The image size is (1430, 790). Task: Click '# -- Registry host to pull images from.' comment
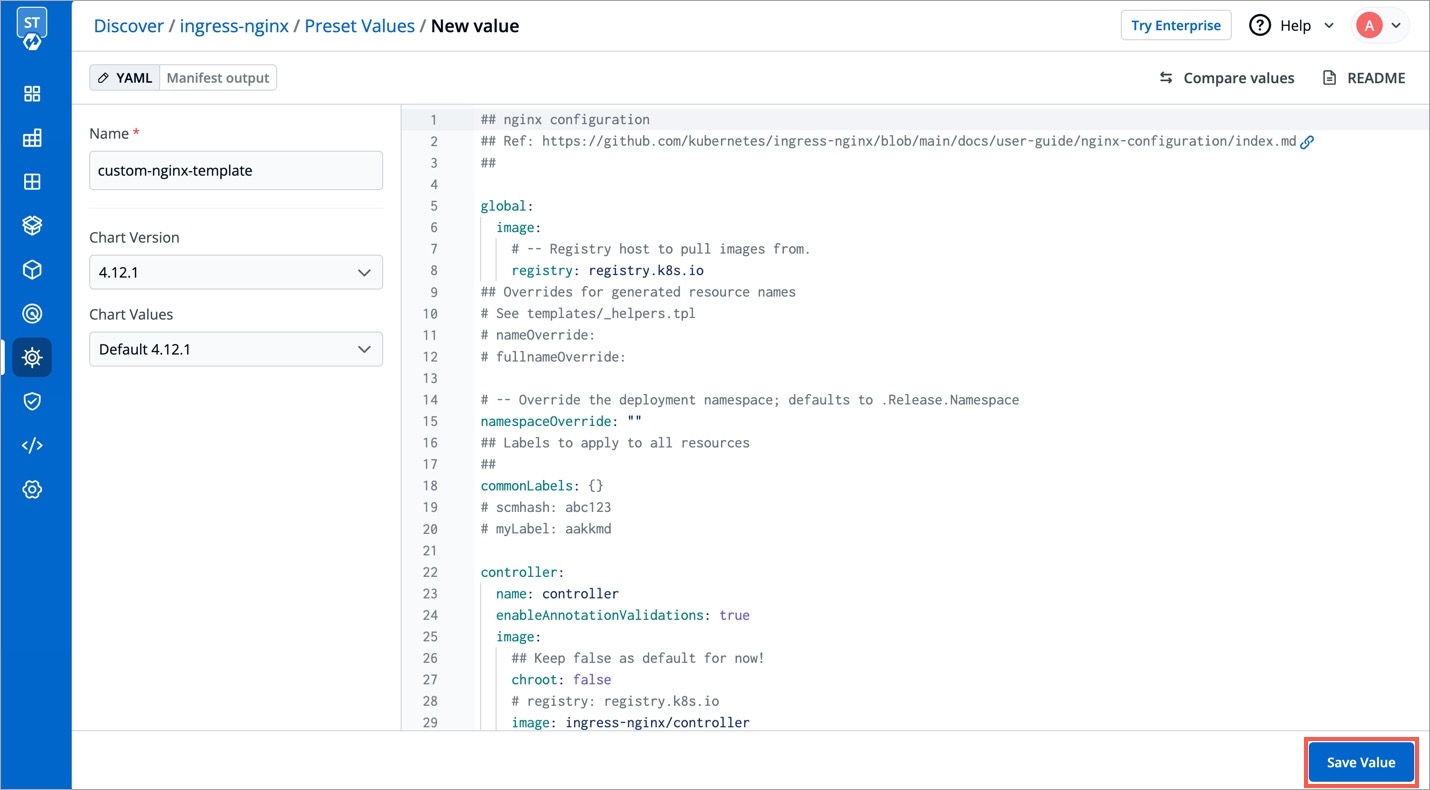[661, 249]
